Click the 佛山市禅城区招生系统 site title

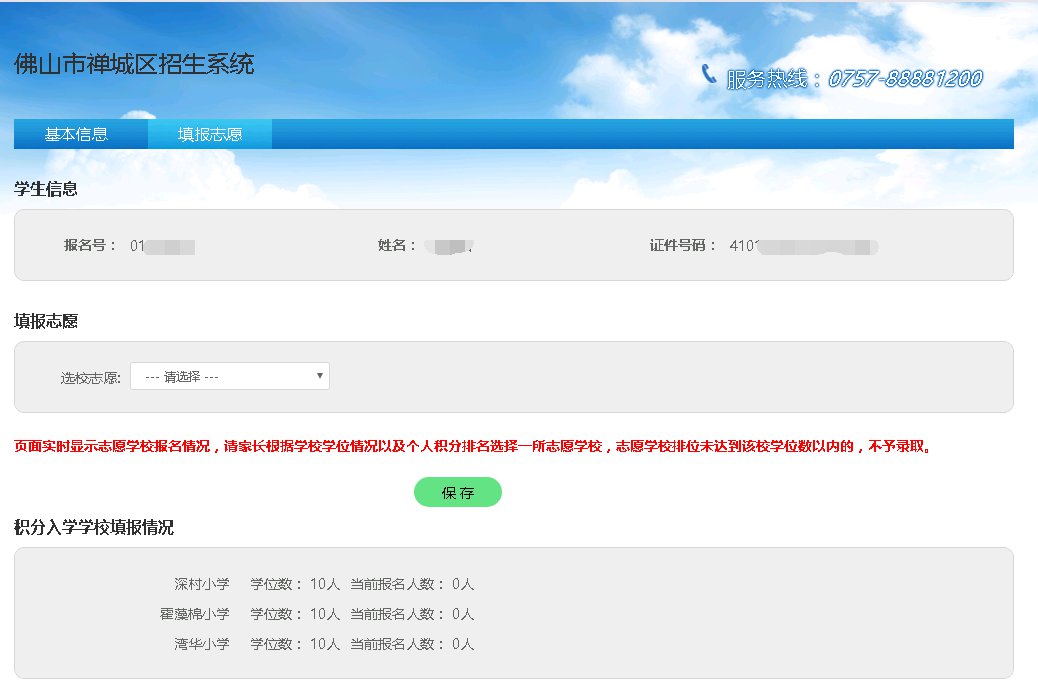(134, 65)
